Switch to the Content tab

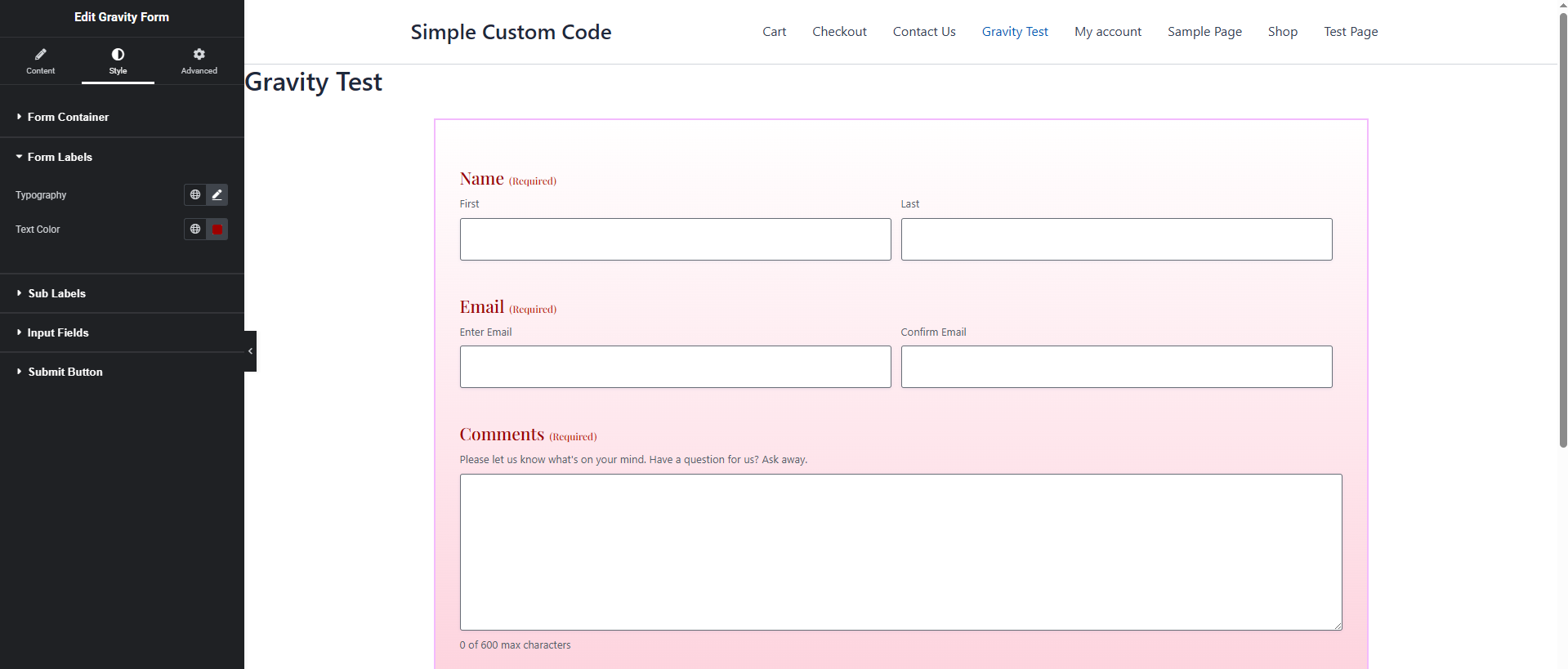(x=41, y=61)
